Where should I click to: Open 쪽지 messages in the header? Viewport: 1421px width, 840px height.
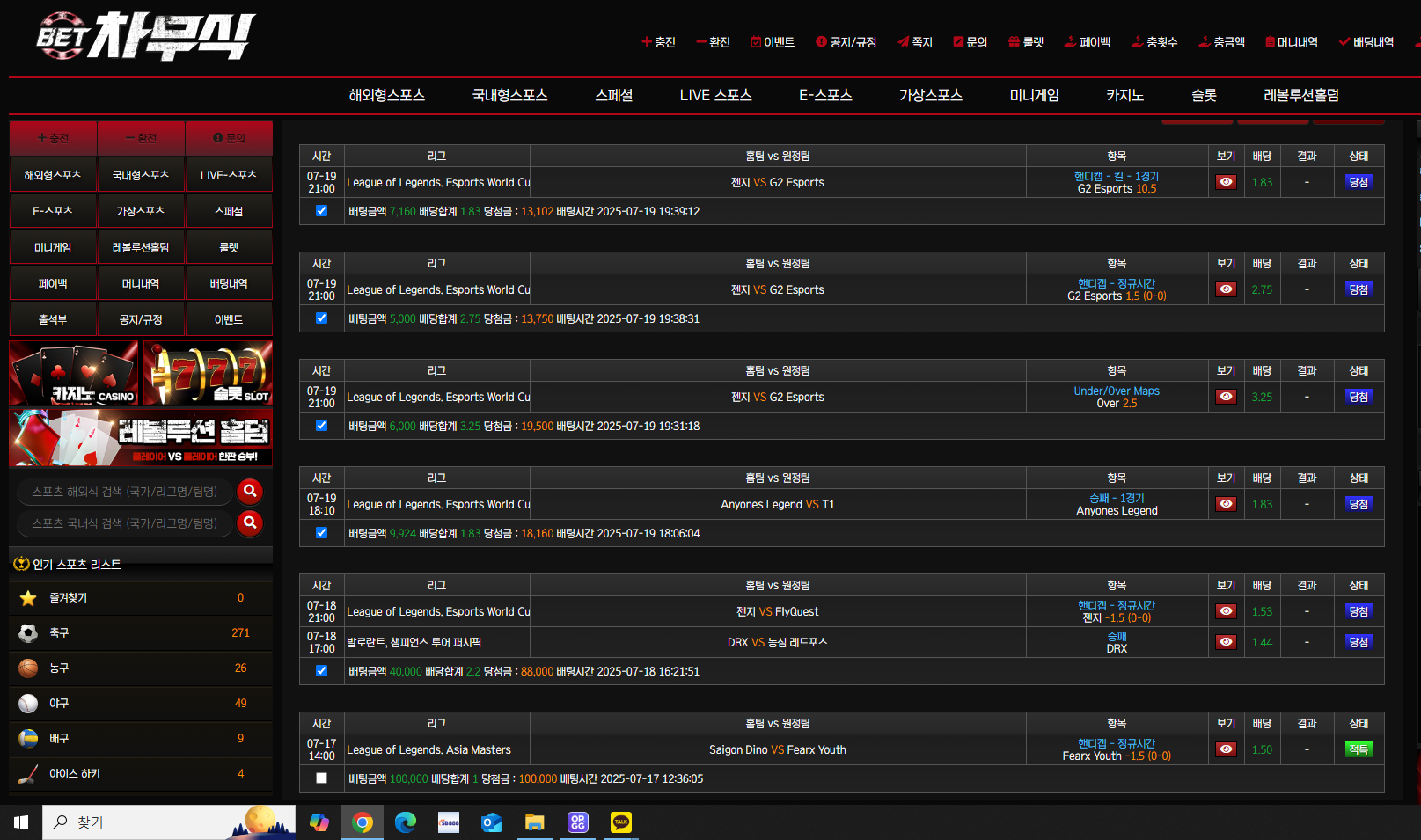(915, 42)
